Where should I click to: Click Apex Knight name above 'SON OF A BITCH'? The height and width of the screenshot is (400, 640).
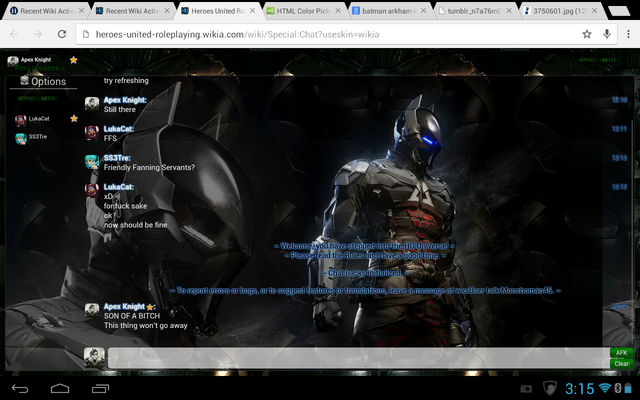point(124,307)
